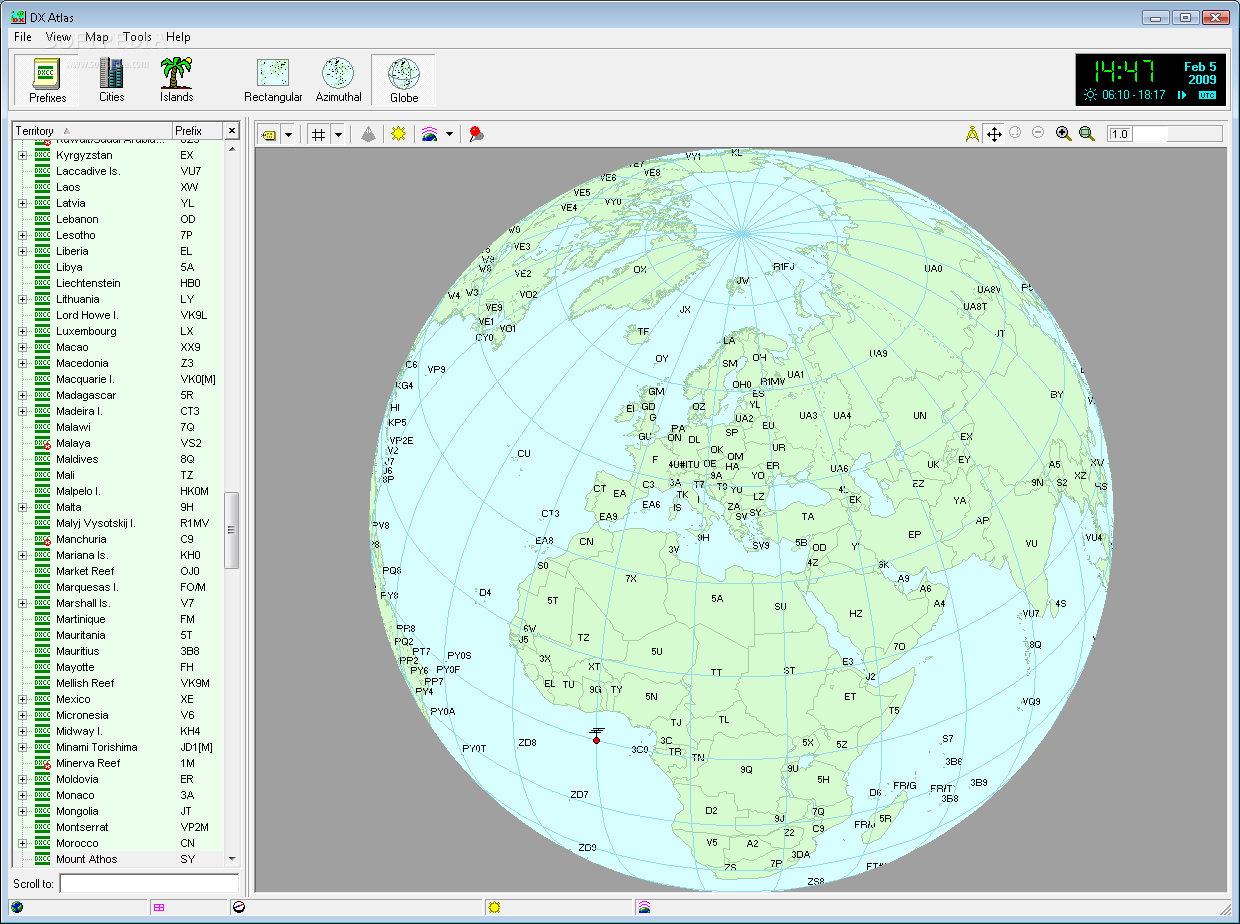Open the label tag dropdown arrow
This screenshot has height=924, width=1240.
[288, 134]
